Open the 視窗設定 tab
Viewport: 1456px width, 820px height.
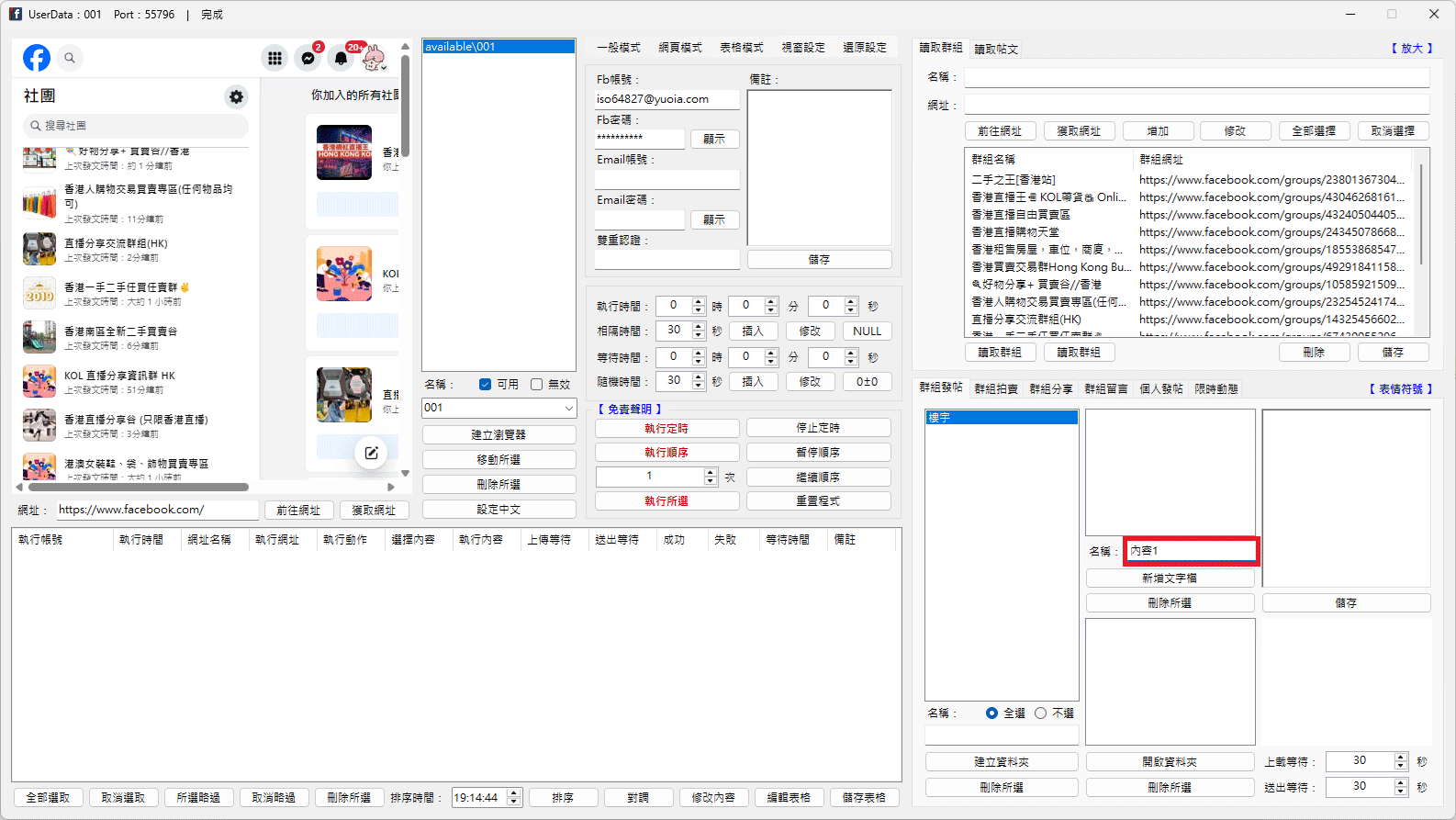[803, 48]
